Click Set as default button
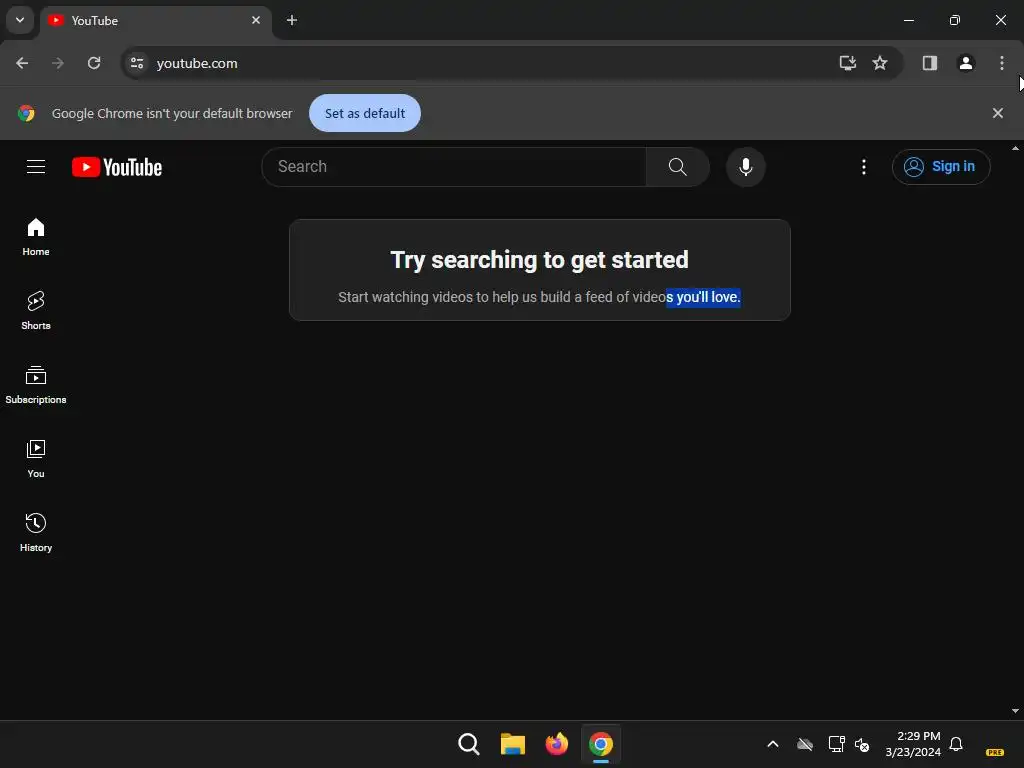 point(364,113)
